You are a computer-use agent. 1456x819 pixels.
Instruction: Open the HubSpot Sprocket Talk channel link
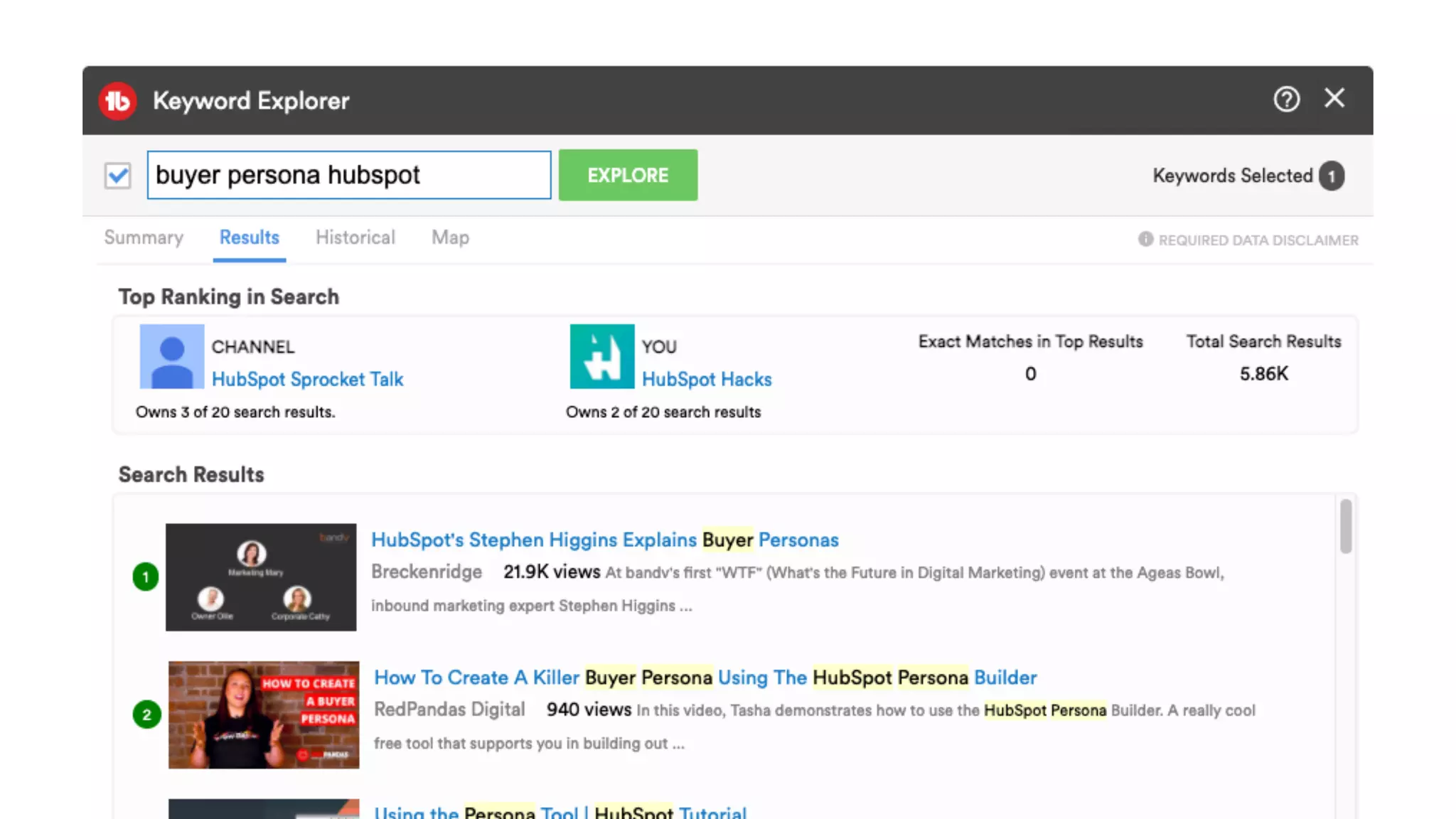click(x=307, y=379)
